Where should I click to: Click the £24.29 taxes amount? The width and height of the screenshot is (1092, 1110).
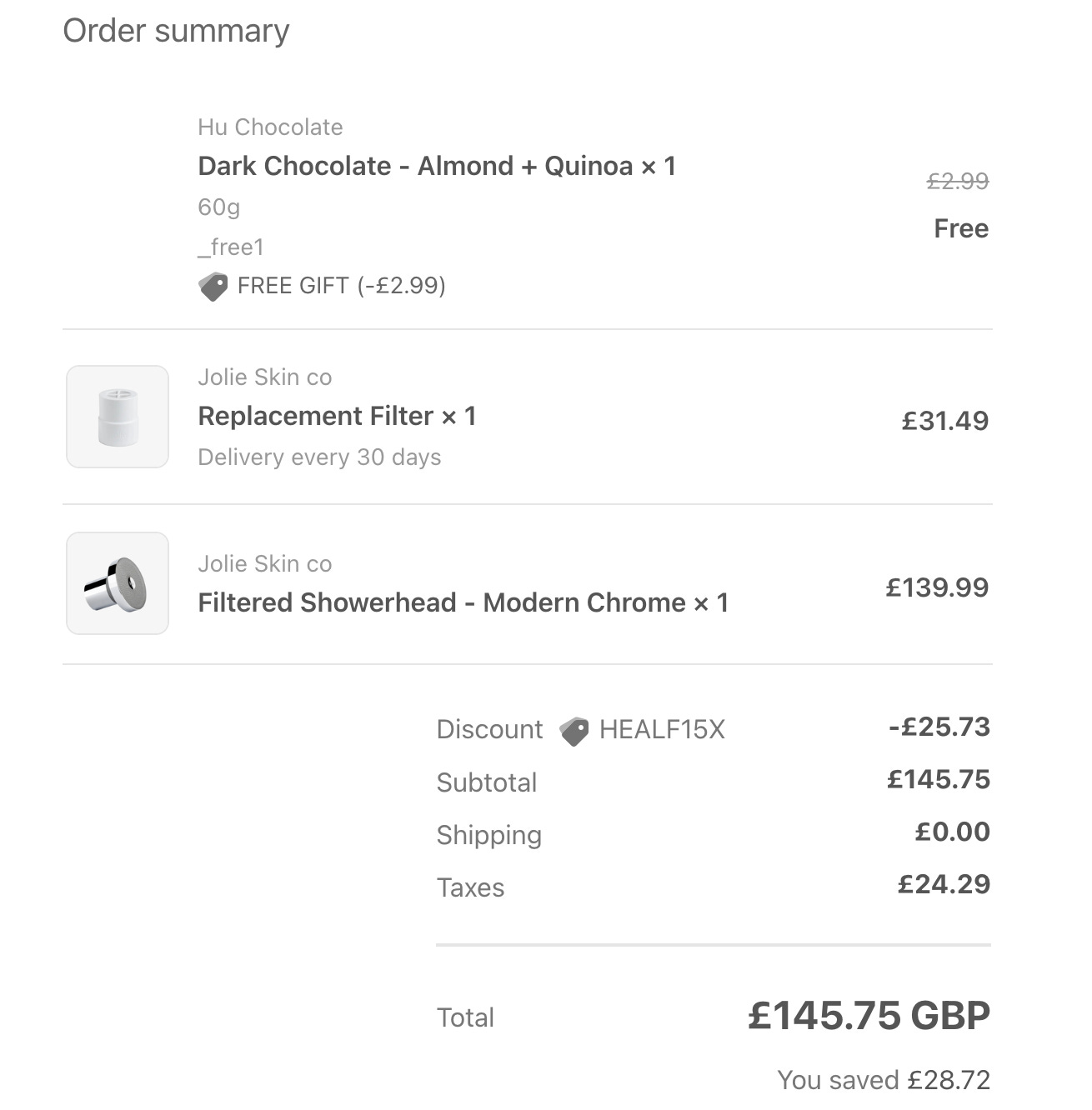coord(944,884)
